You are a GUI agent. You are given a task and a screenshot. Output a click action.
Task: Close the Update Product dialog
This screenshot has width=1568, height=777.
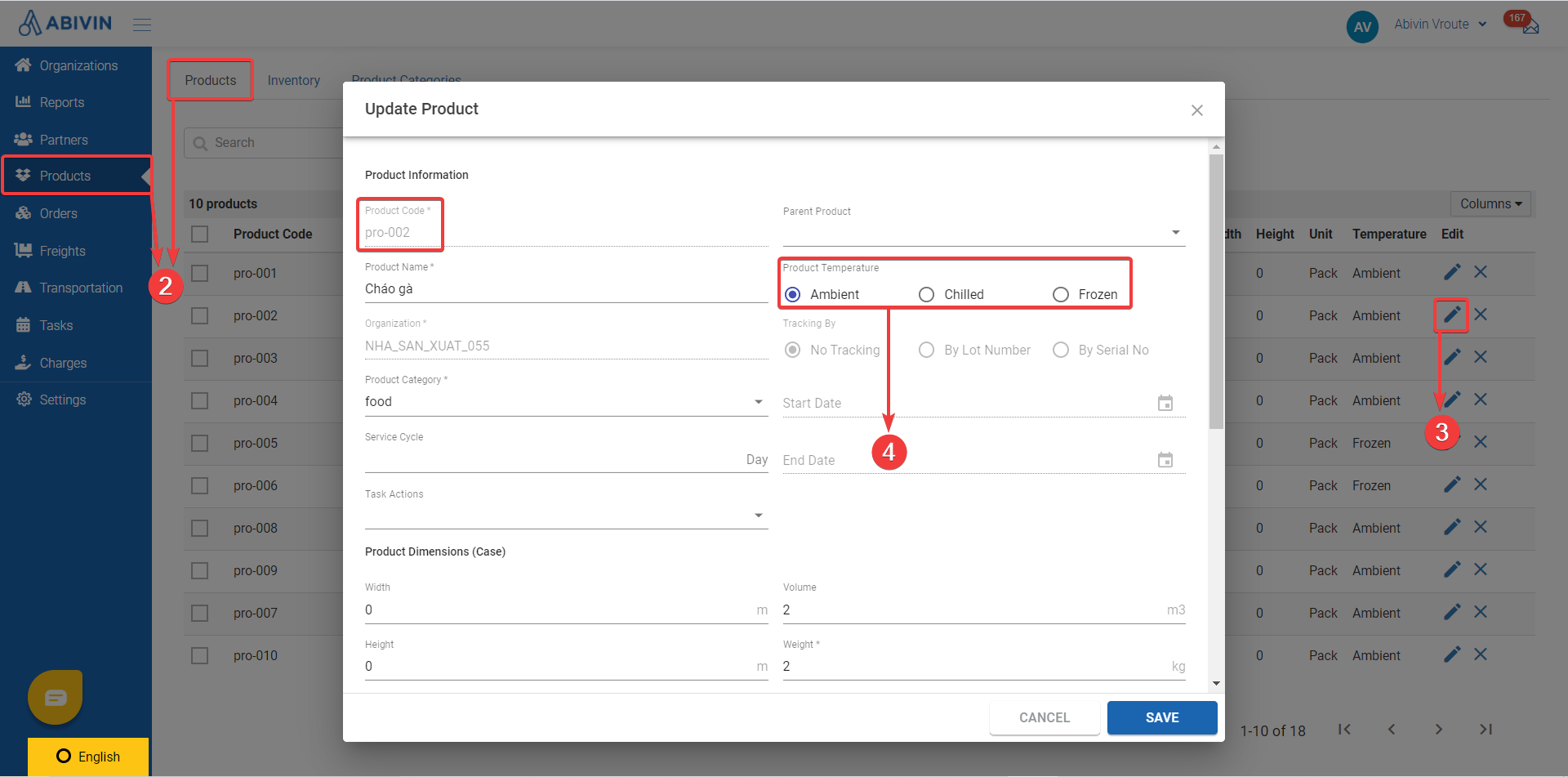point(1197,110)
